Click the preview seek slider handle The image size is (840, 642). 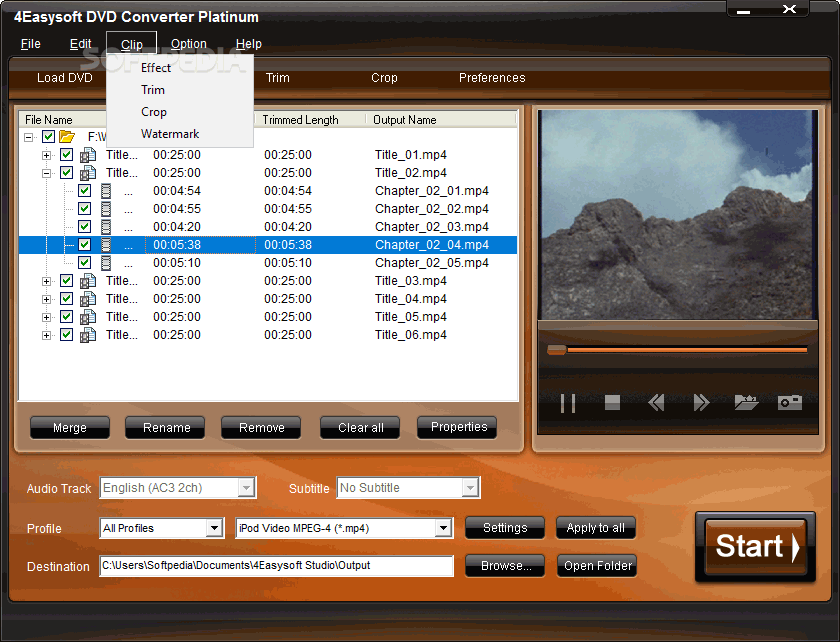tap(557, 350)
